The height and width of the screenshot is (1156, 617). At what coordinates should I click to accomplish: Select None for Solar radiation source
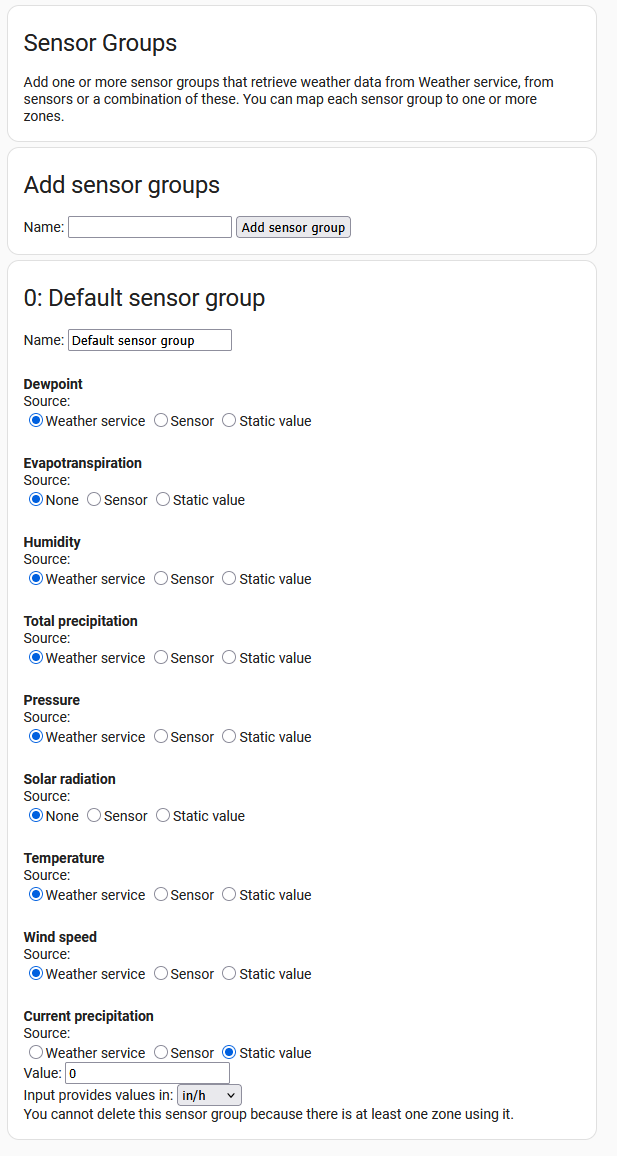(36, 816)
